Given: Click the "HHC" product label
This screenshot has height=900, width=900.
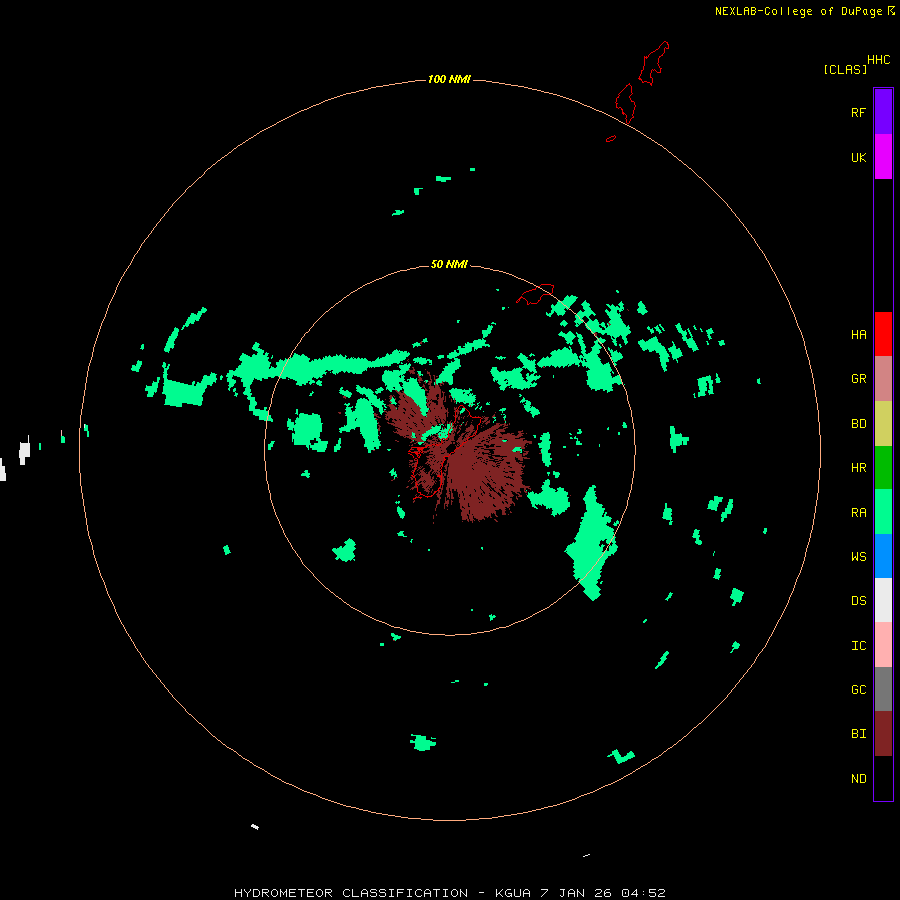Looking at the screenshot, I should [x=878, y=60].
